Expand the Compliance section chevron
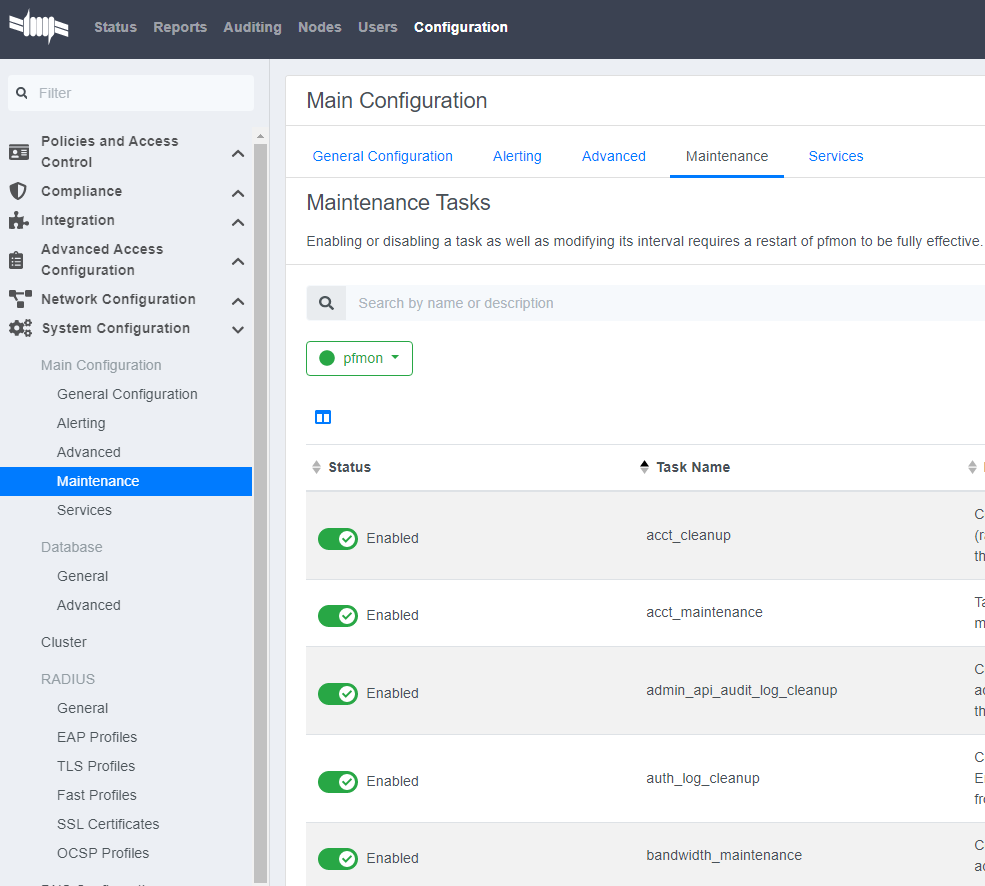This screenshot has width=985, height=886. coord(238,192)
